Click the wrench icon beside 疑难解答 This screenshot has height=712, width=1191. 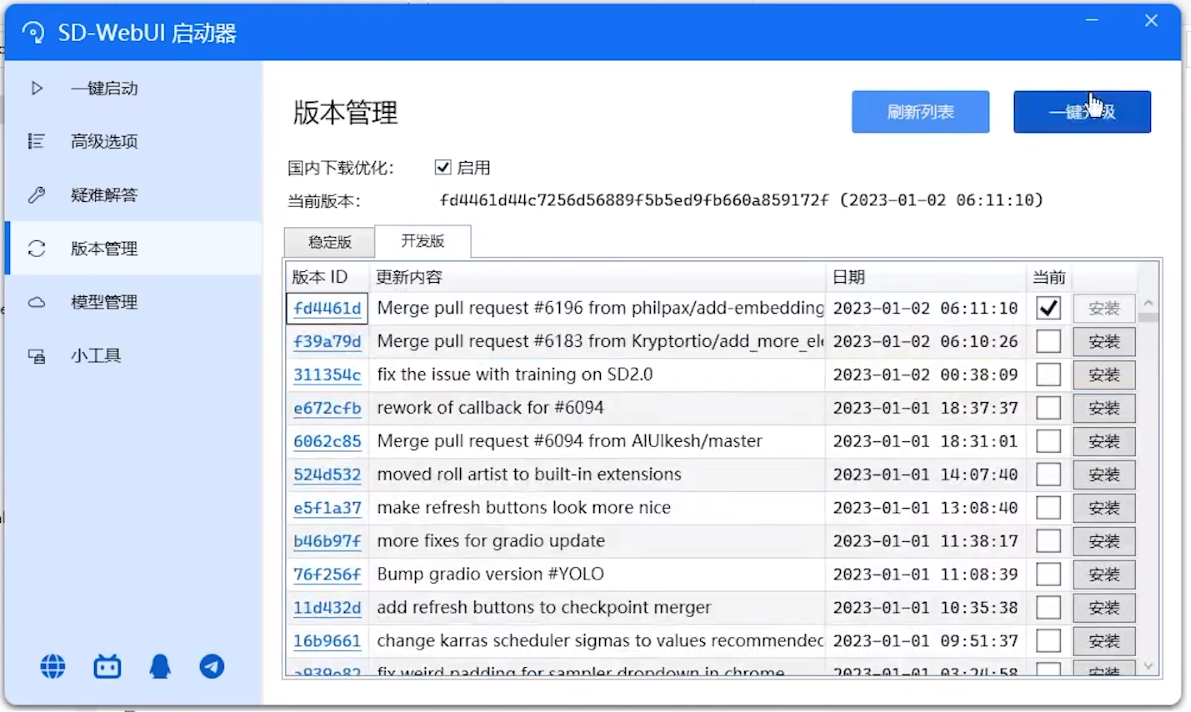37,195
